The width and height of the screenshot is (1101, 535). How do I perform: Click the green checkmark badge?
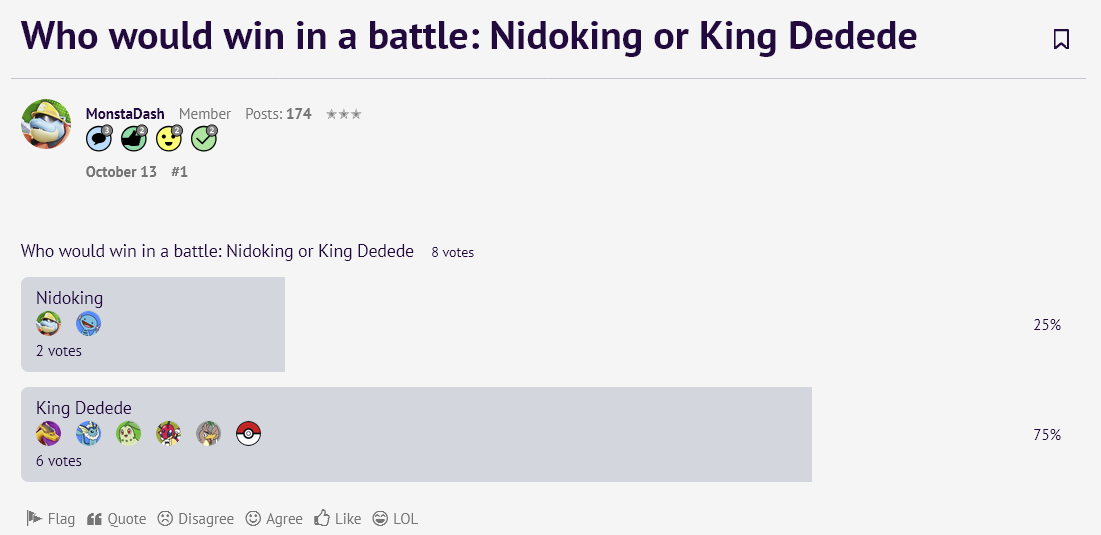coord(204,138)
